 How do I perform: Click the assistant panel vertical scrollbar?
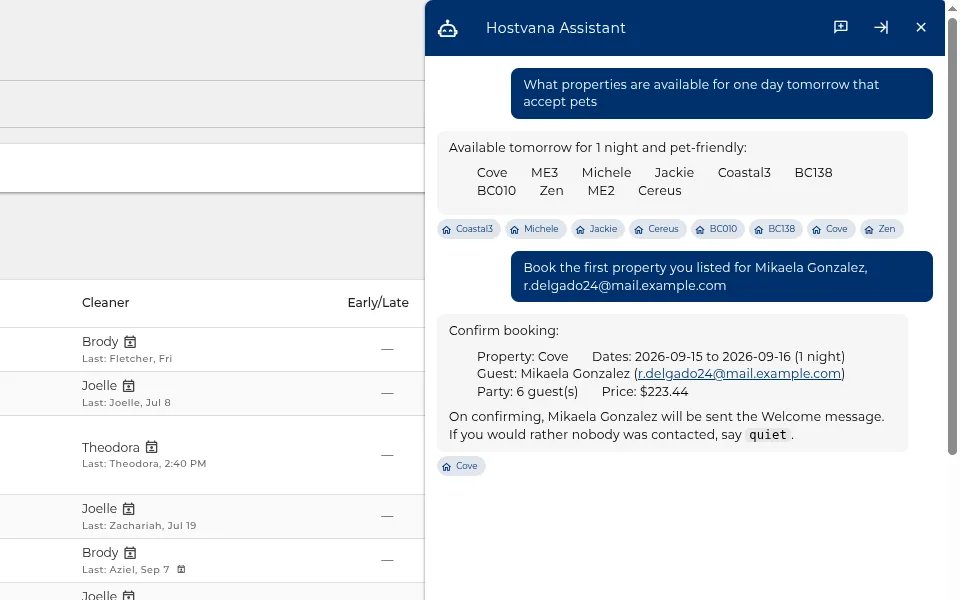pyautogui.click(x=952, y=236)
